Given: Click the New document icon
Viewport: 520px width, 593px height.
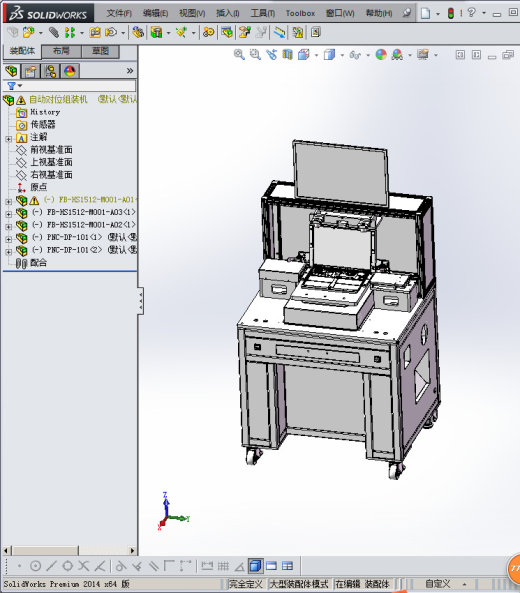Looking at the screenshot, I should (x=426, y=13).
